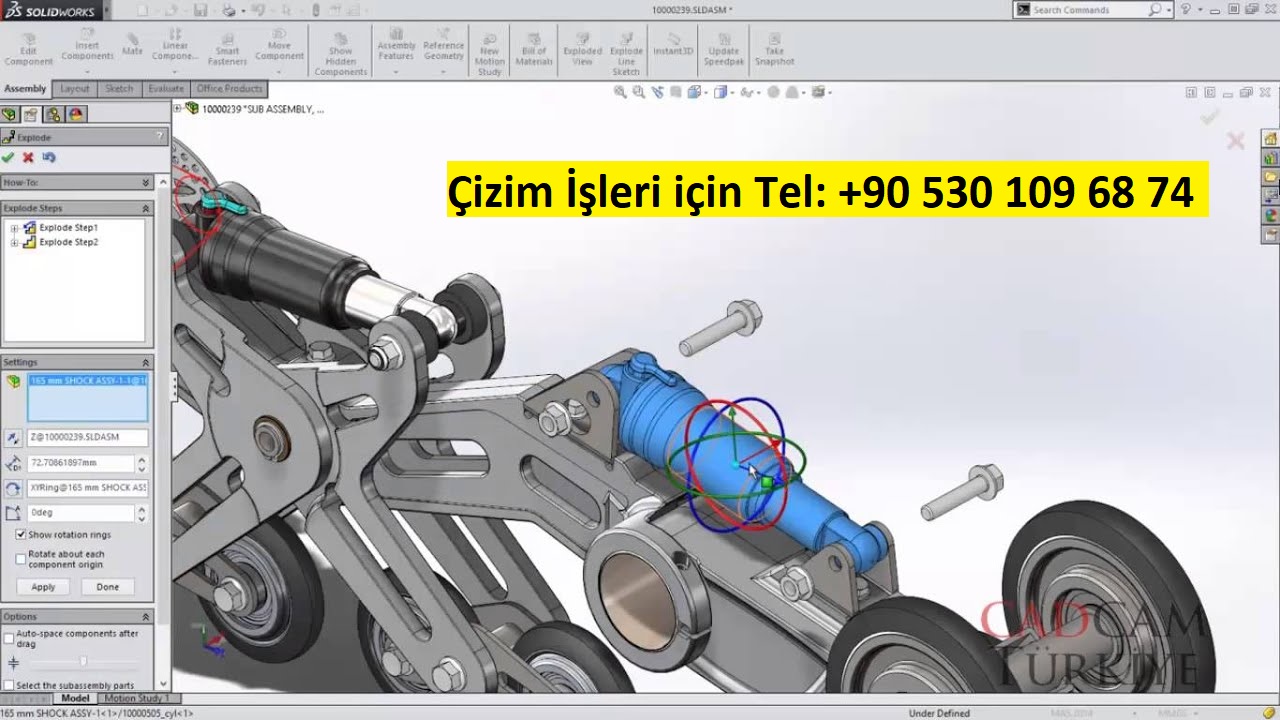1280x720 pixels.
Task: Click the reverse direction icon beside Z@10000239
Action: coord(13,438)
